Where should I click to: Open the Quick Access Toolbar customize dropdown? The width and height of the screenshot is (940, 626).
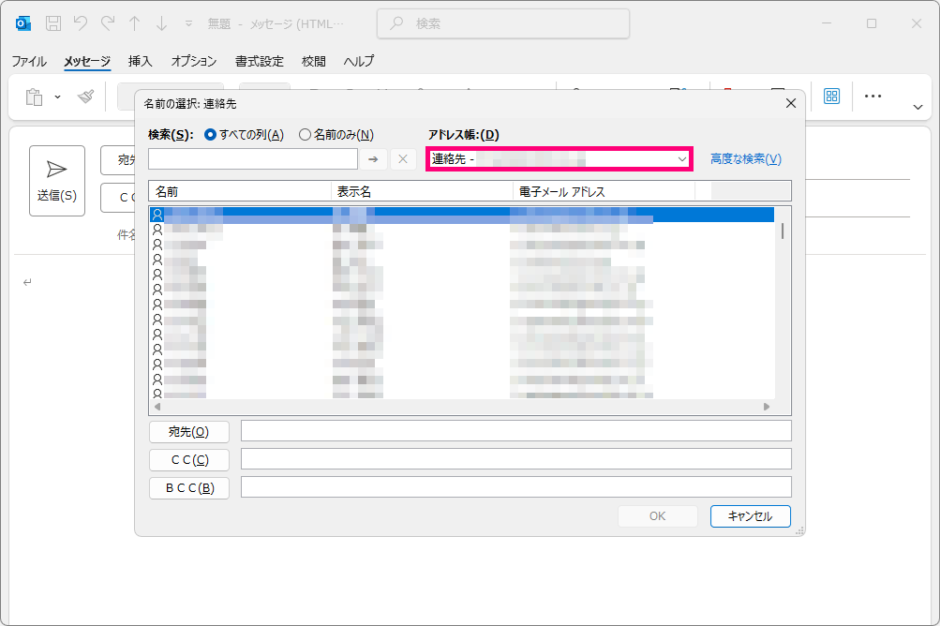click(x=188, y=22)
